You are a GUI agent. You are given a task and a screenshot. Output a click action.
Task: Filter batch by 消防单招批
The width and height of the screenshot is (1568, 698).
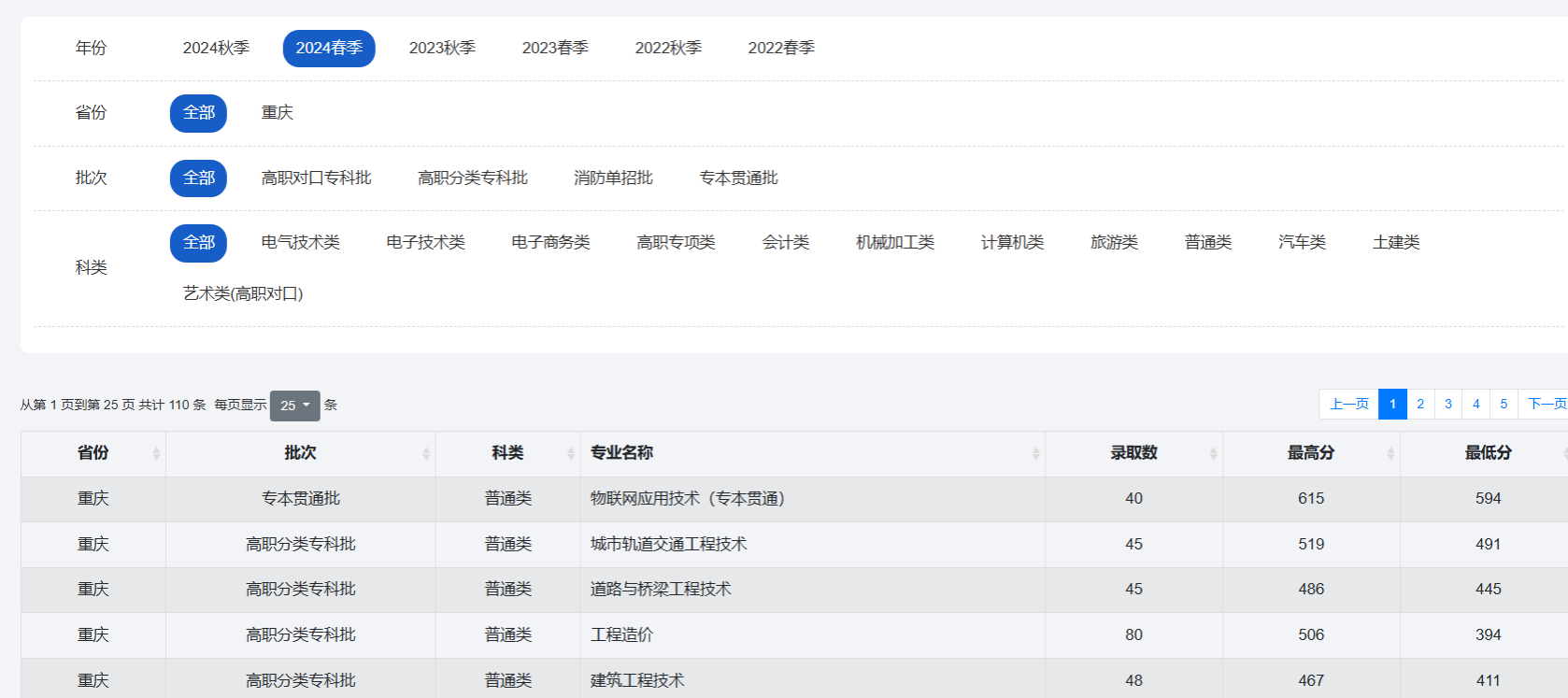[x=613, y=178]
